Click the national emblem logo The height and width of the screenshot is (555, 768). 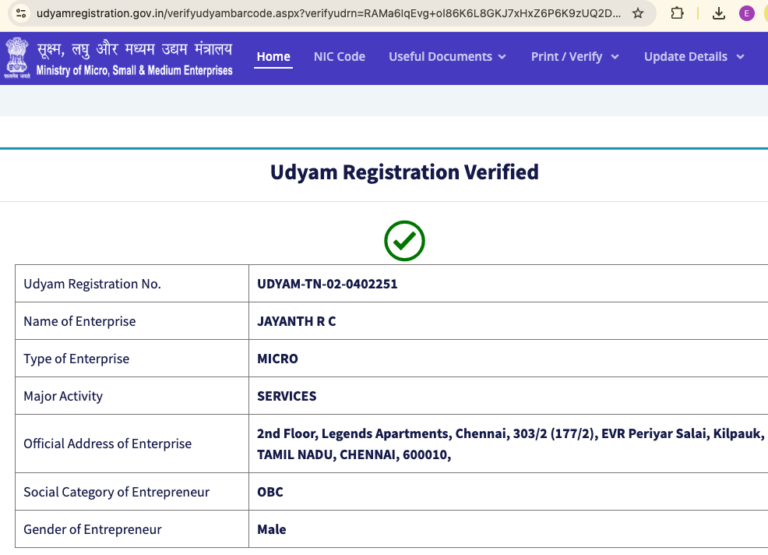[17, 58]
